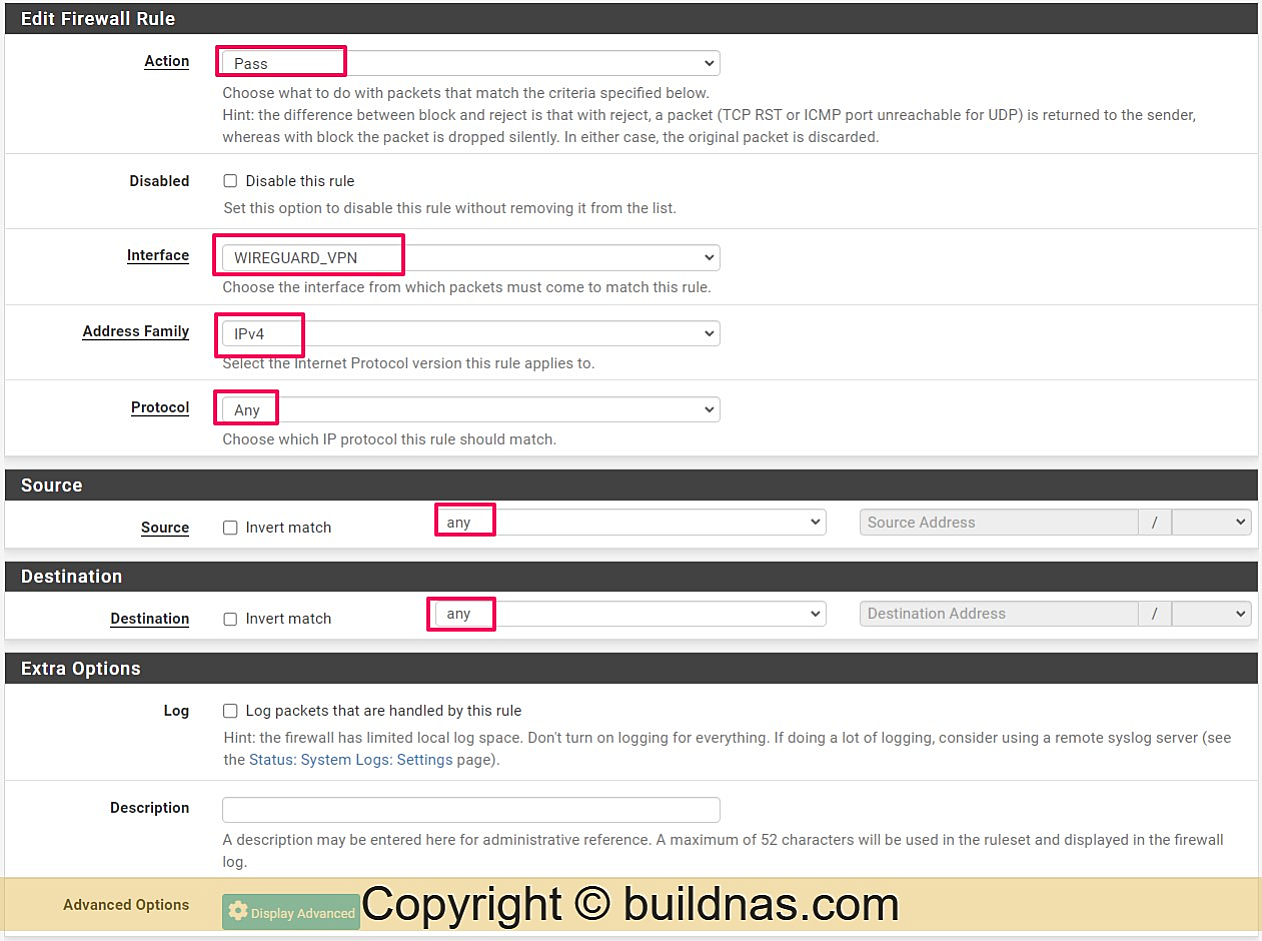This screenshot has height=941, width=1262.
Task: Click the Source Address input field
Action: 998,522
